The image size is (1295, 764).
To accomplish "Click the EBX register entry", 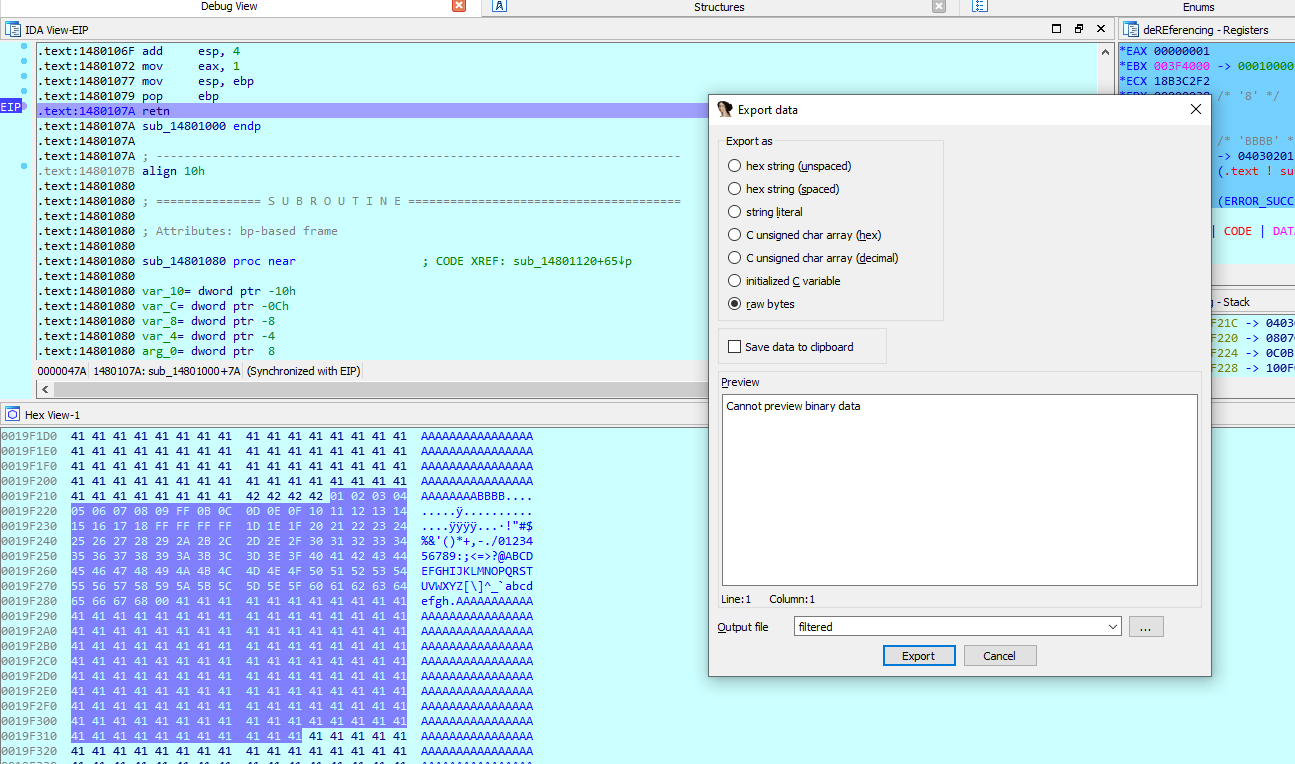I will 1206,66.
